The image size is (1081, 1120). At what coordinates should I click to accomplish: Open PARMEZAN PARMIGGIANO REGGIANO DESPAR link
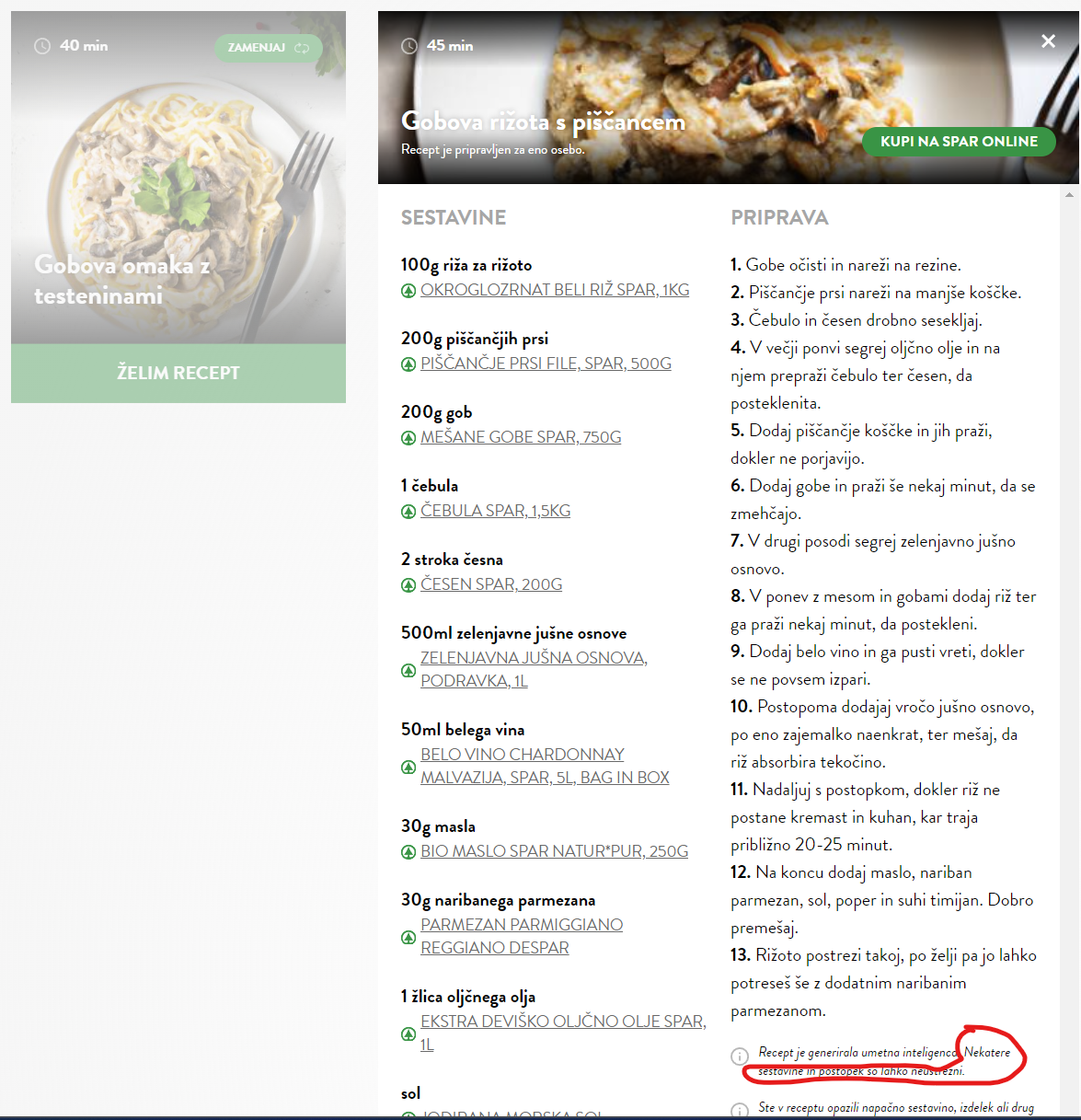coord(522,936)
